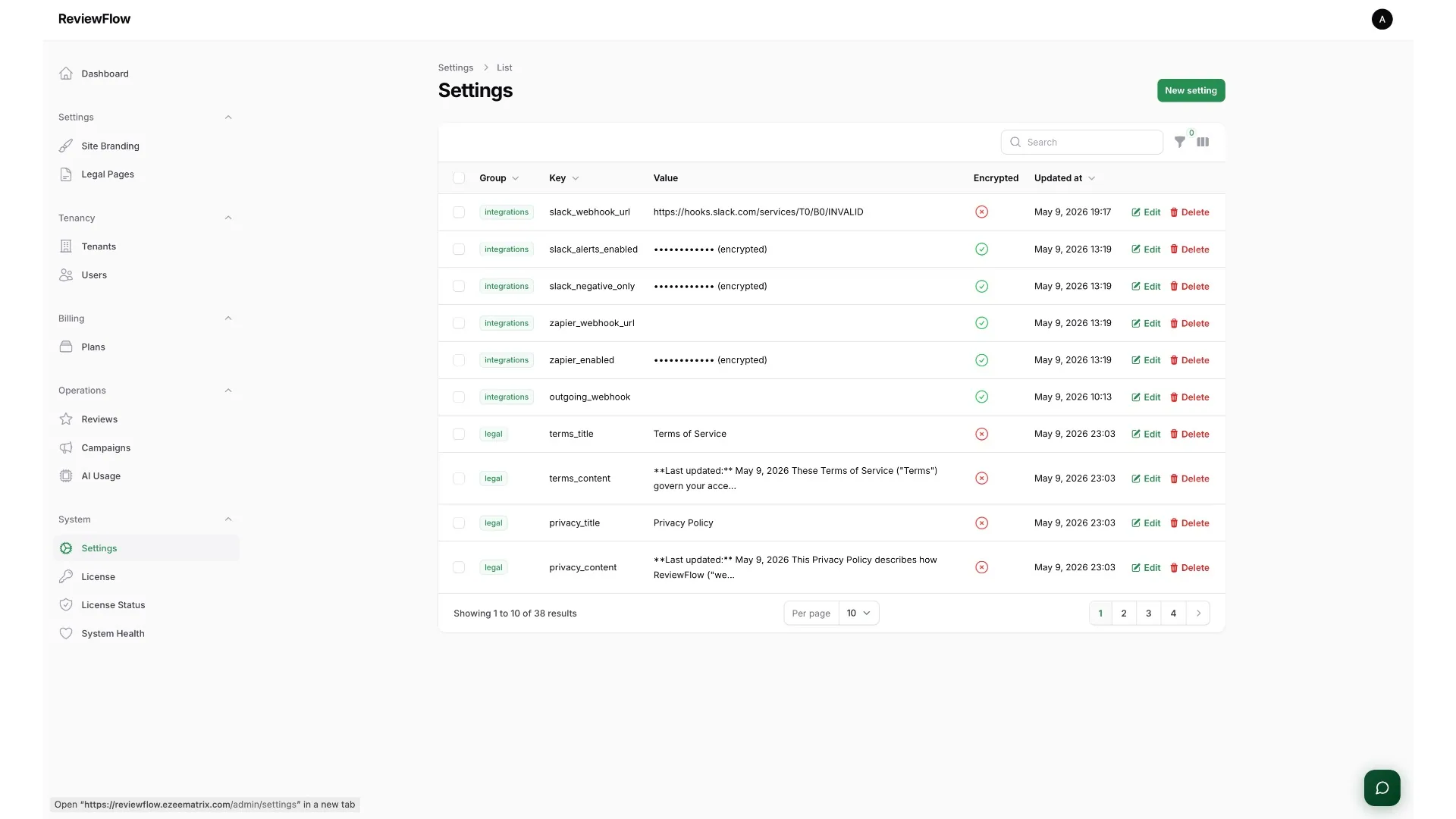Toggle columns icon next to filter

point(1203,142)
